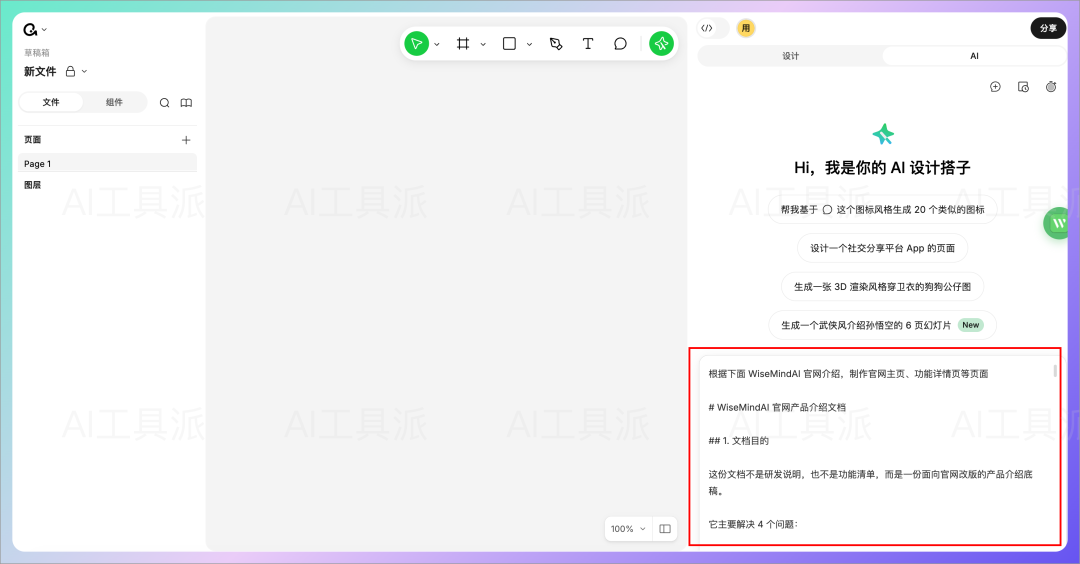Screen dimensions: 1080x564
Task: Click the AI input box scrollbar
Action: (x=1055, y=370)
